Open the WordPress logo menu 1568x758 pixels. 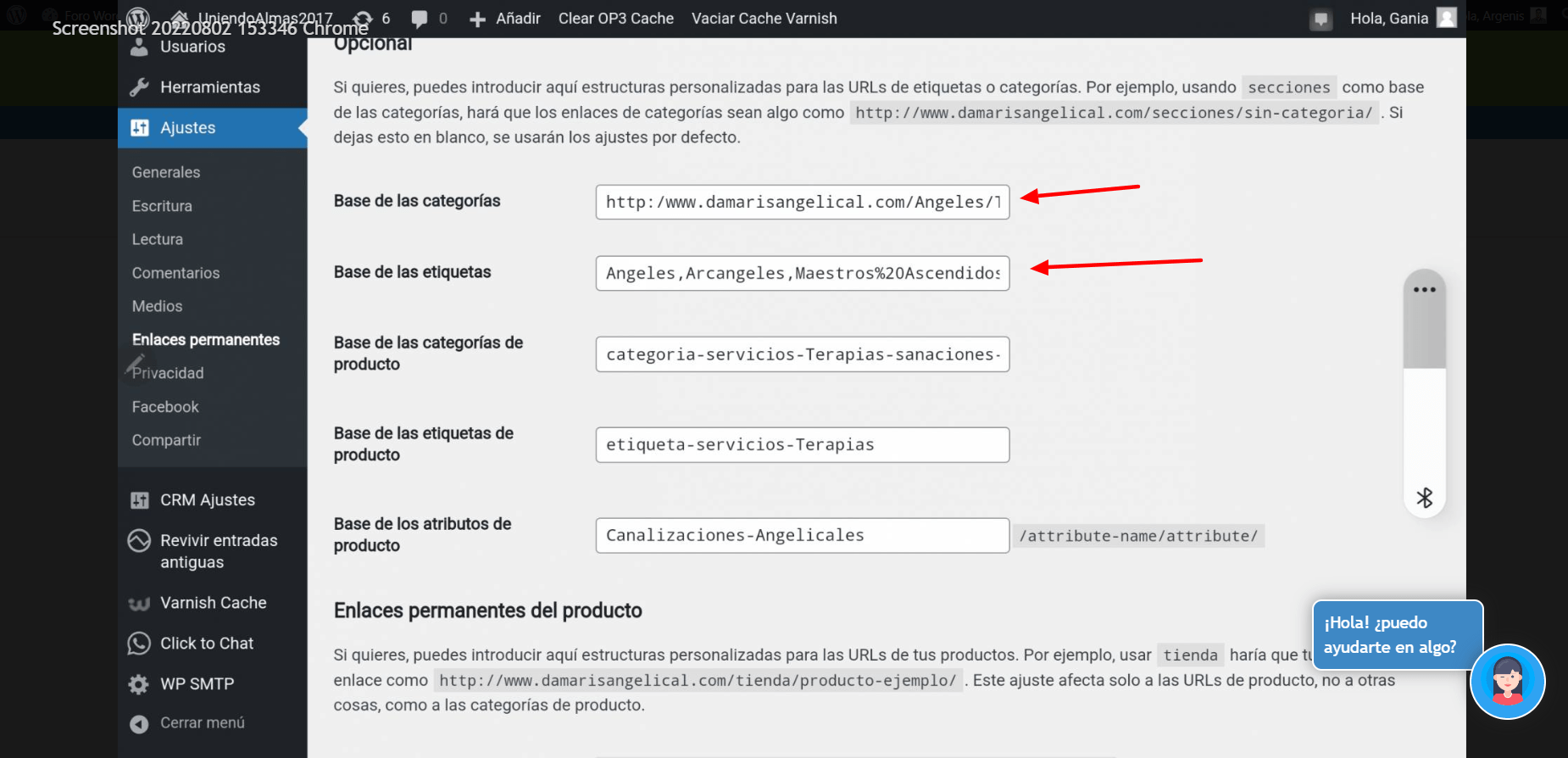pyautogui.click(x=137, y=18)
